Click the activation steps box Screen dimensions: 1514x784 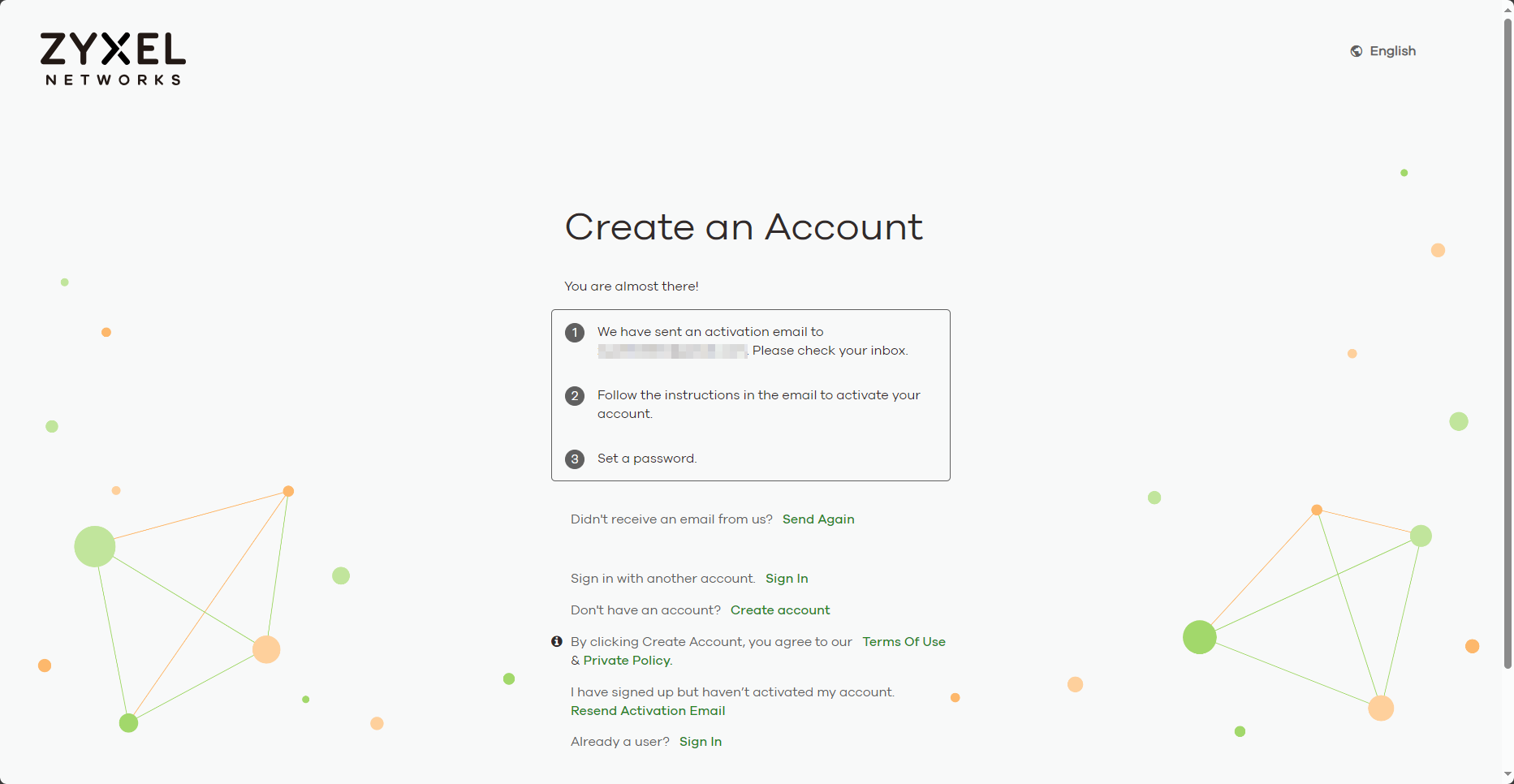750,395
